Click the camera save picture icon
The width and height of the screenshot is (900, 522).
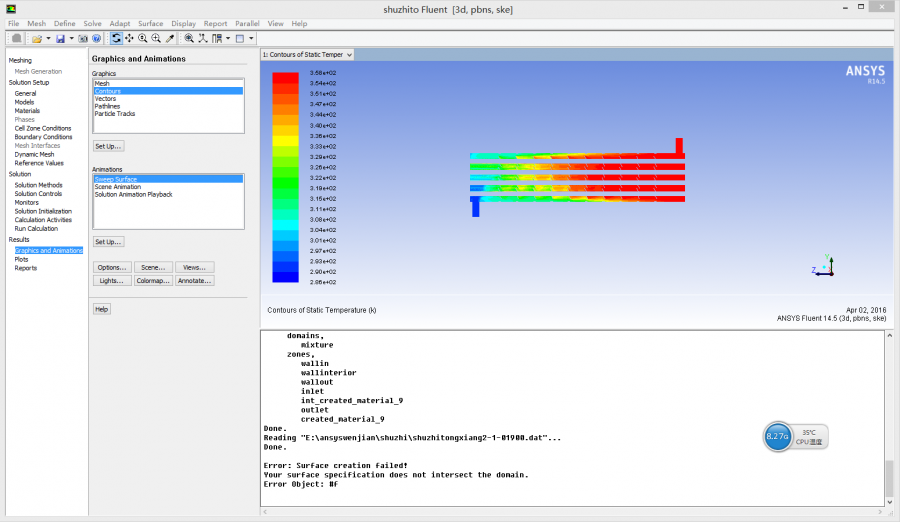[x=84, y=38]
